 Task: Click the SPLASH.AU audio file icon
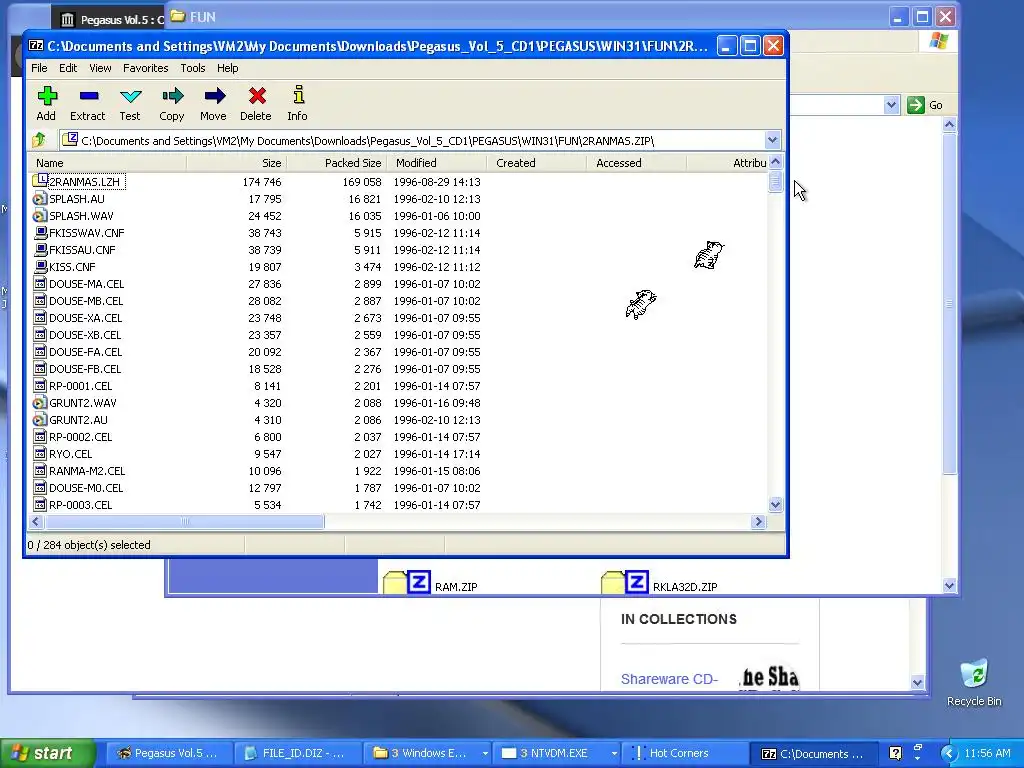point(40,199)
